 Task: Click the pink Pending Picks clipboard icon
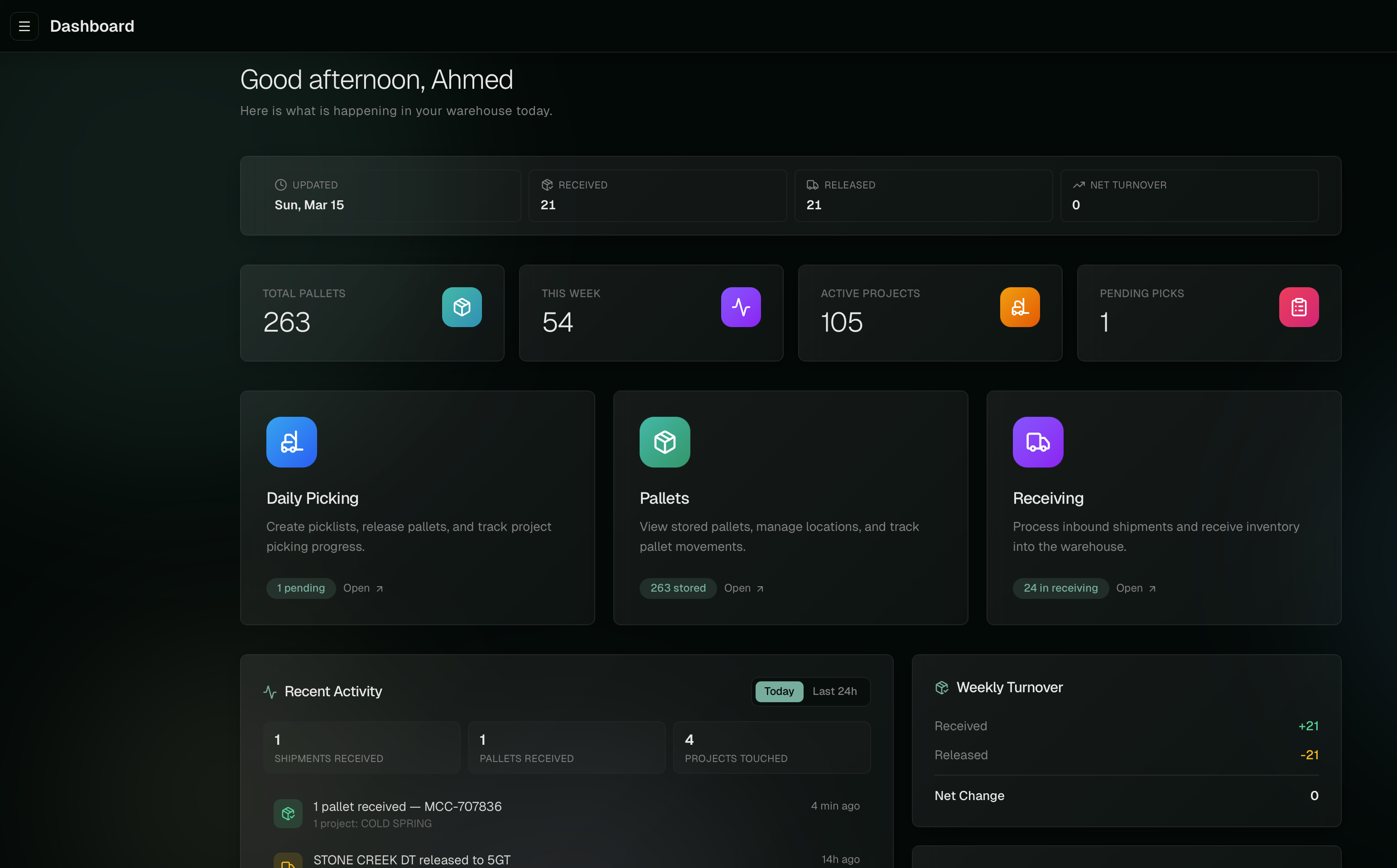(x=1298, y=307)
